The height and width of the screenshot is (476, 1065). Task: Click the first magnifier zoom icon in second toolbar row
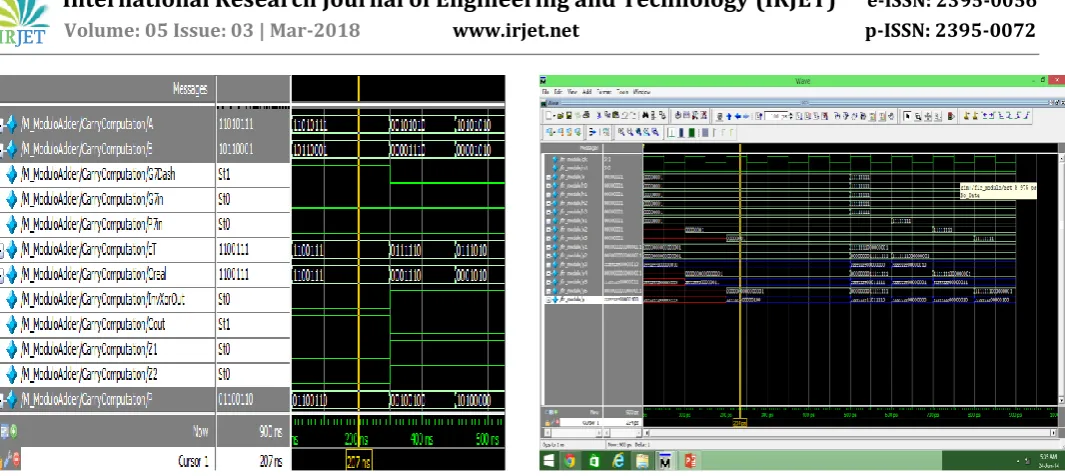coord(621,132)
